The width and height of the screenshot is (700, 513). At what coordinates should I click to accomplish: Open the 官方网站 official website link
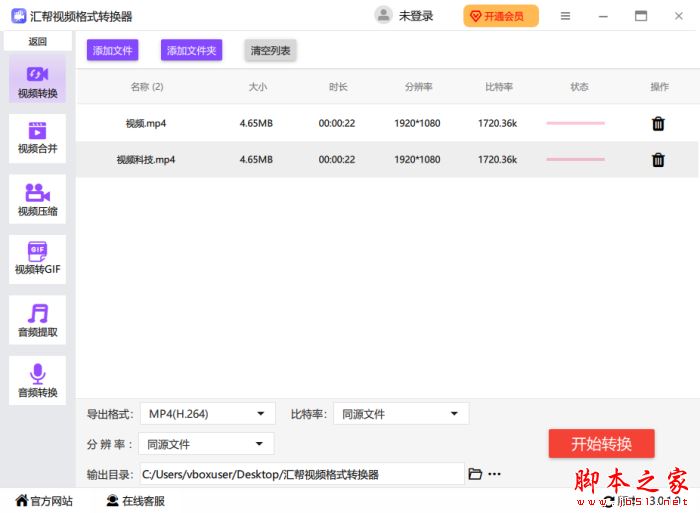44,501
